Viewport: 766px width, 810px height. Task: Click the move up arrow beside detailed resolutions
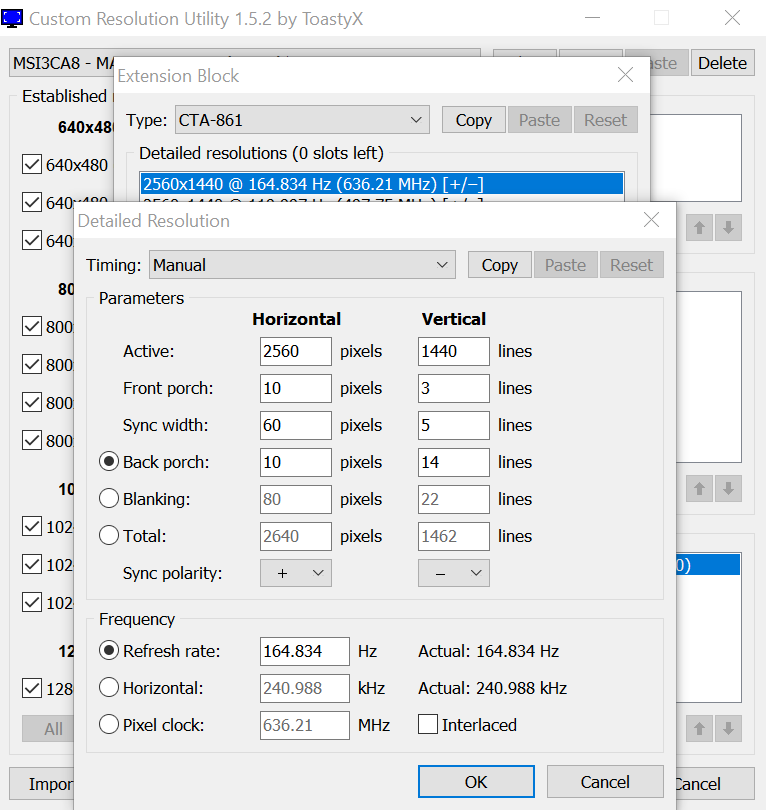tap(700, 228)
